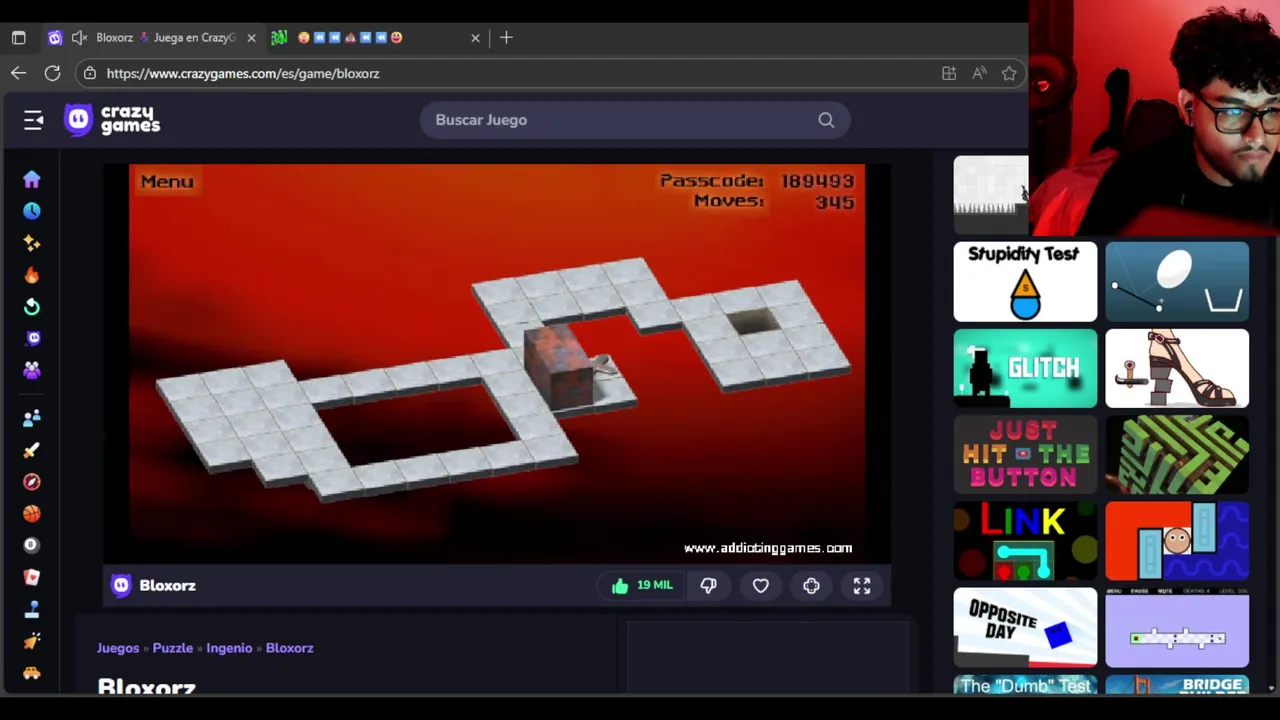Open casual games via the joystick icon
Viewport: 1280px width, 720px height.
tap(32, 609)
